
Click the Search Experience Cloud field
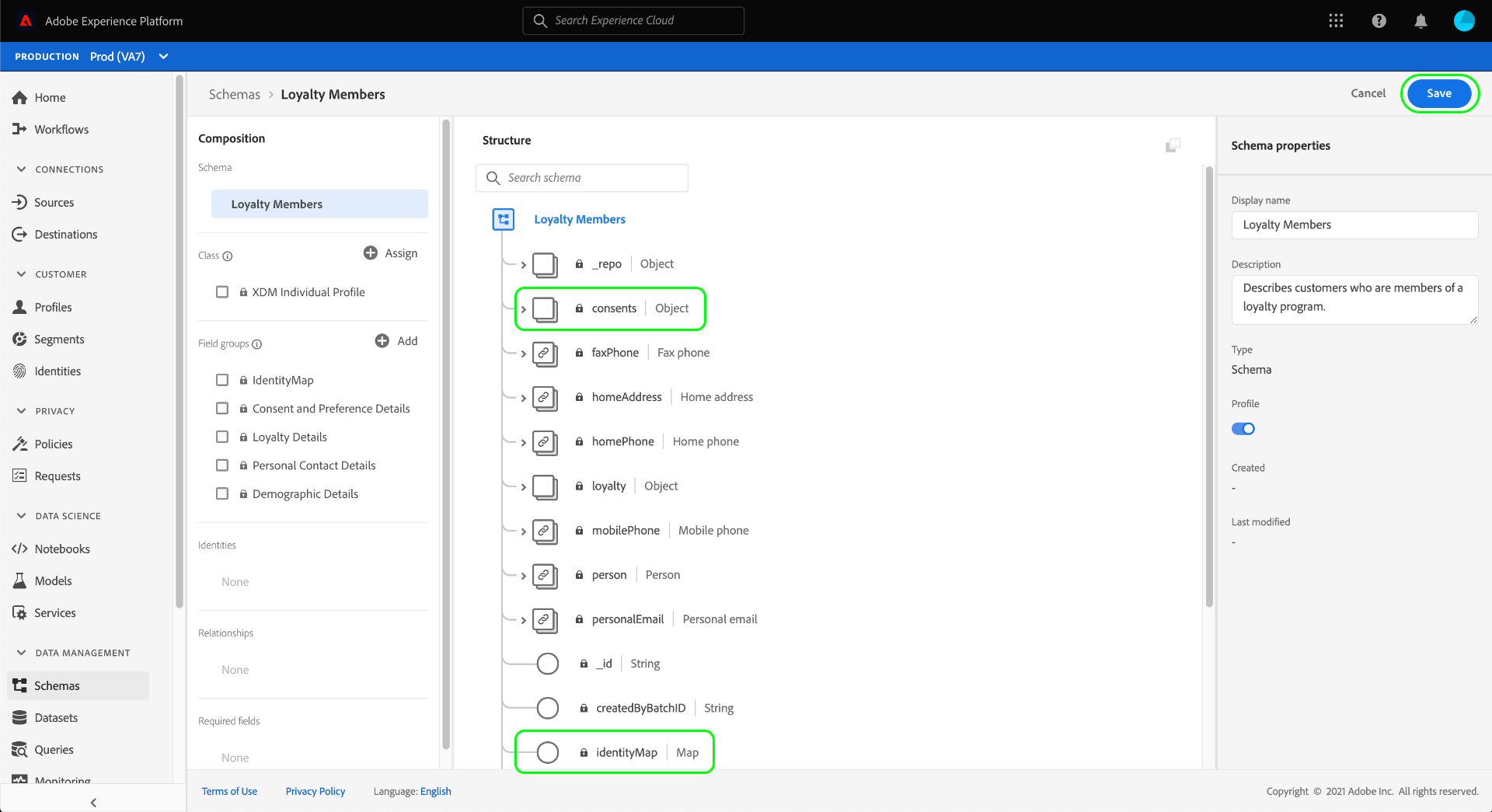633,21
